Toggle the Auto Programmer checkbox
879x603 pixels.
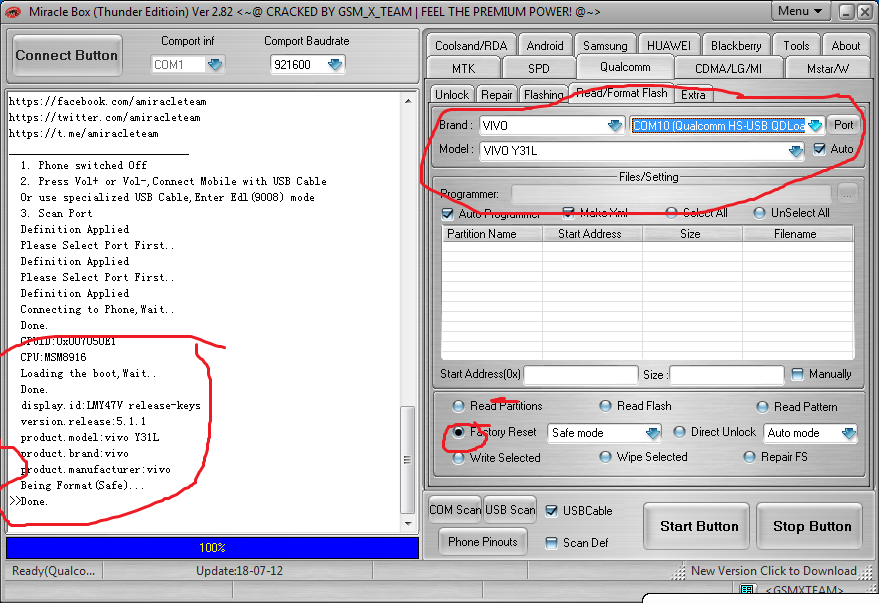[x=447, y=214]
